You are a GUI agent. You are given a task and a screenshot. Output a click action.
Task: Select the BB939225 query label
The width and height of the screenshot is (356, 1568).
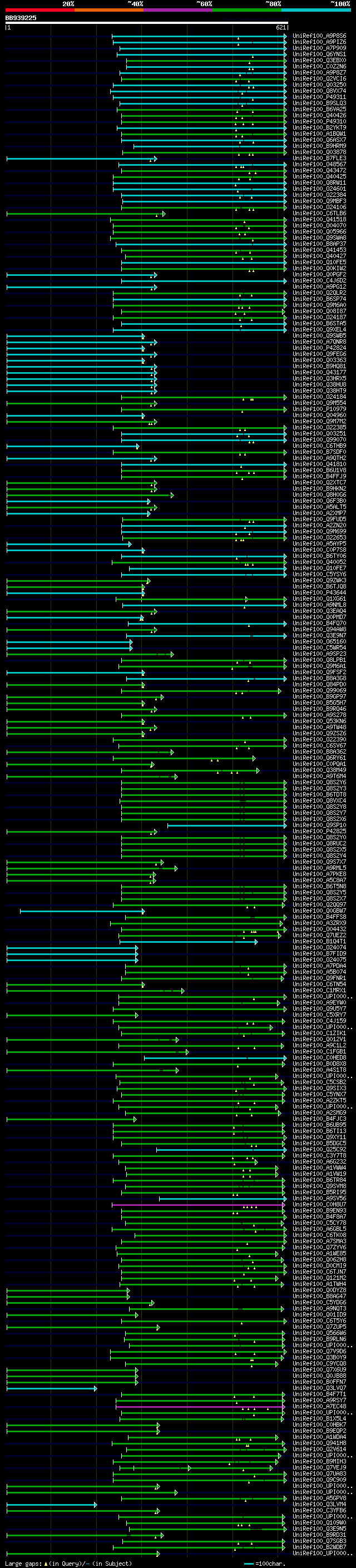[x=21, y=18]
